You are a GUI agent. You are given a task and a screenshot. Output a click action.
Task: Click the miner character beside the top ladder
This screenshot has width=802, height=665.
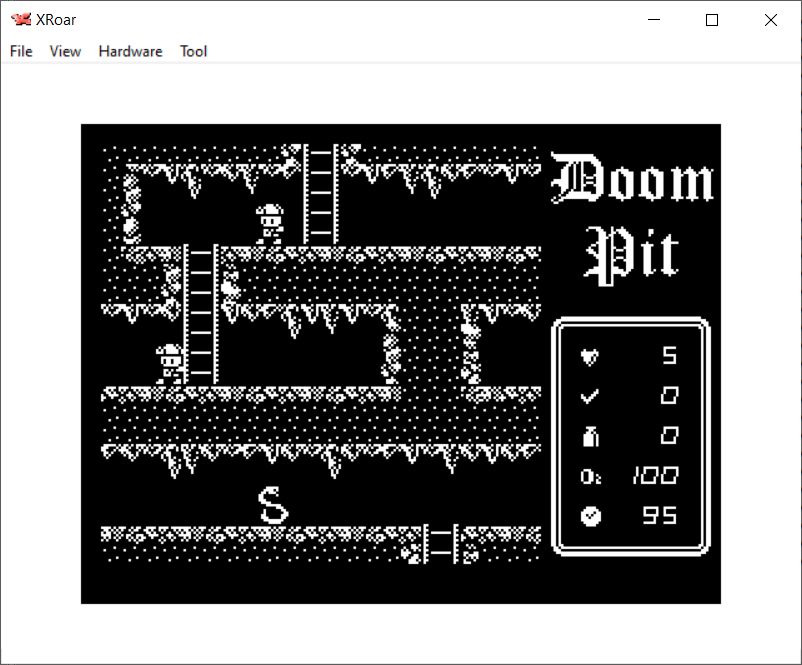(269, 224)
